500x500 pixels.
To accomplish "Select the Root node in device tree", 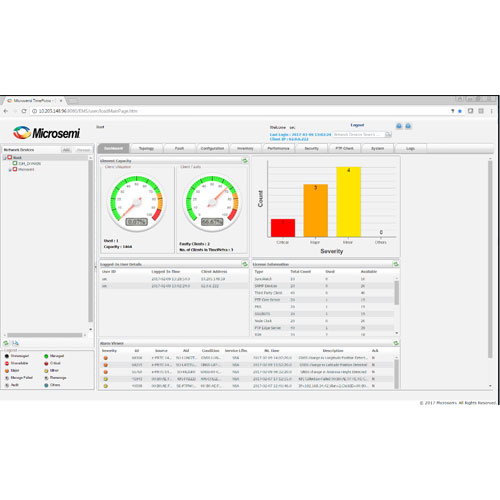I will click(17, 158).
